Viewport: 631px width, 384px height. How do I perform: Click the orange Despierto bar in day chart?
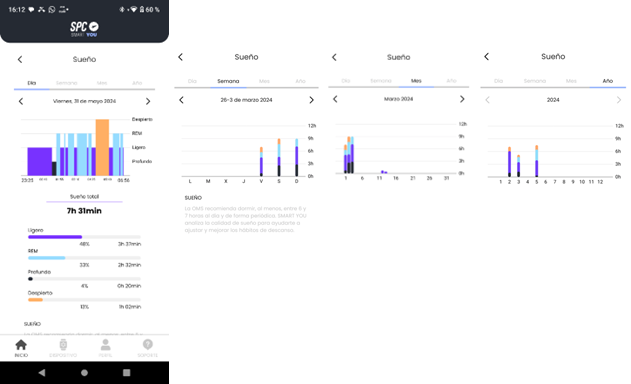pos(102,147)
